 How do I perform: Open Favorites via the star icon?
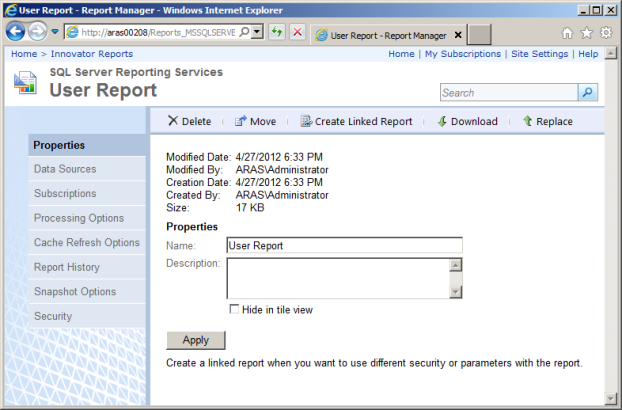click(x=587, y=33)
